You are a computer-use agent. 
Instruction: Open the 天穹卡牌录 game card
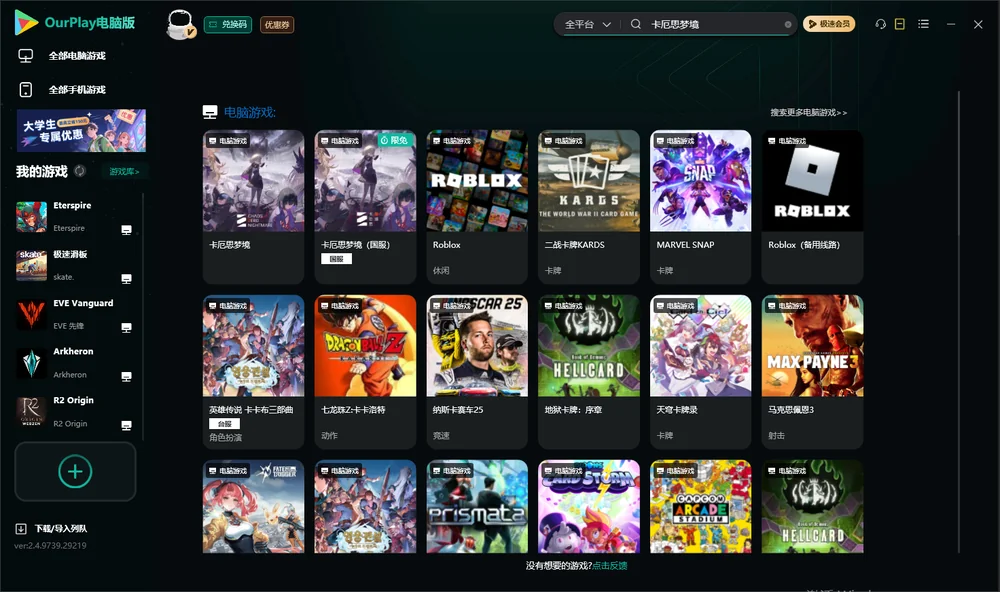701,372
